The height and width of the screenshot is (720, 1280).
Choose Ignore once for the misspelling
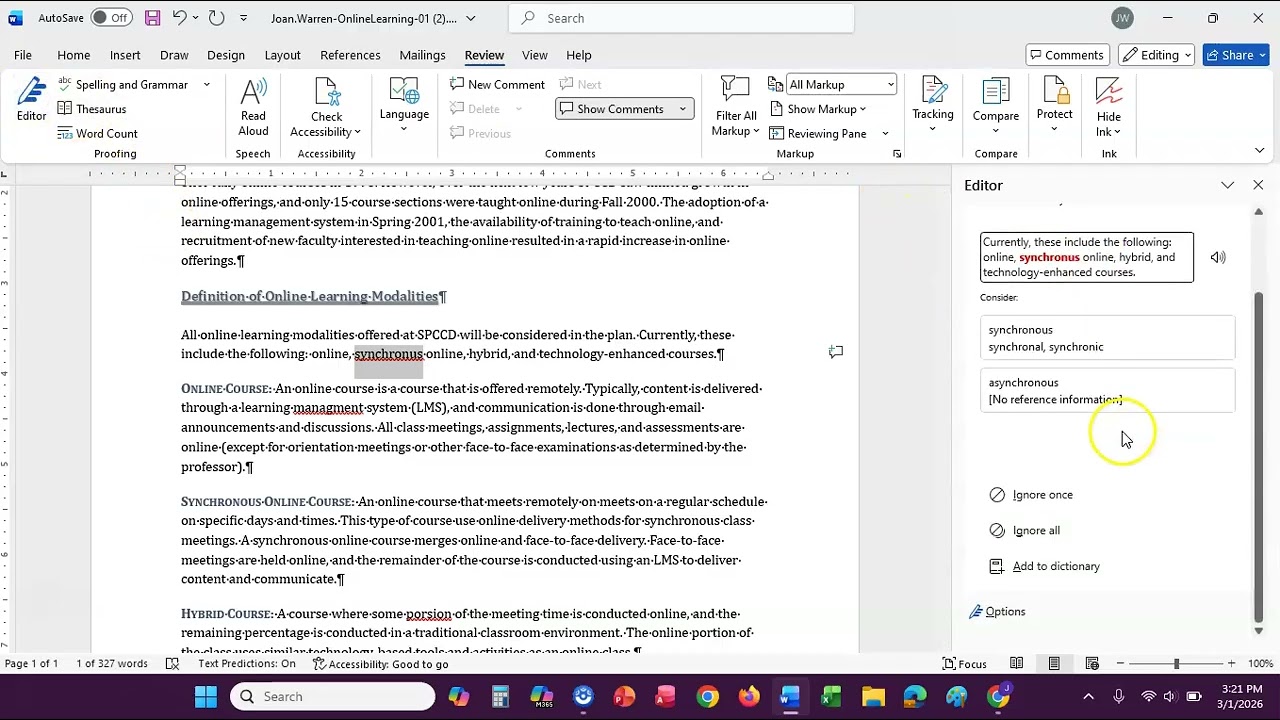(x=1031, y=495)
